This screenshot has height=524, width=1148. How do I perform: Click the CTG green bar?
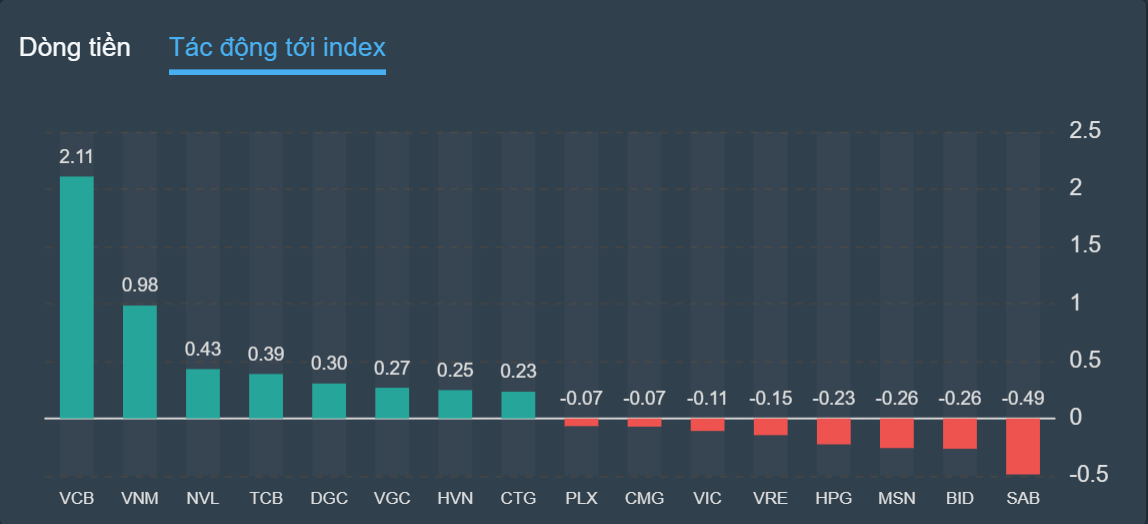pyautogui.click(x=518, y=404)
